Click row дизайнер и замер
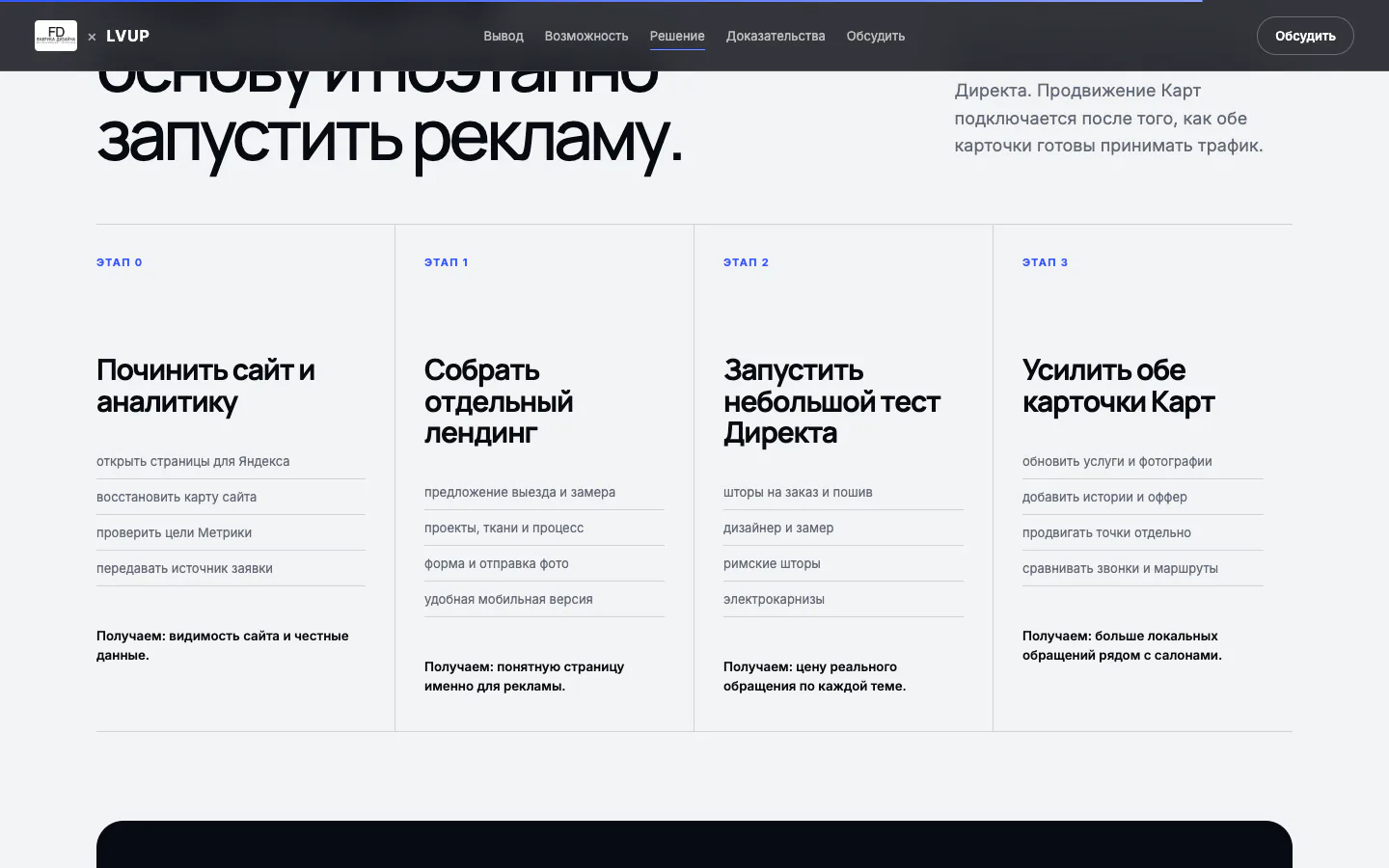Screen dimensions: 1389x868 [843, 528]
